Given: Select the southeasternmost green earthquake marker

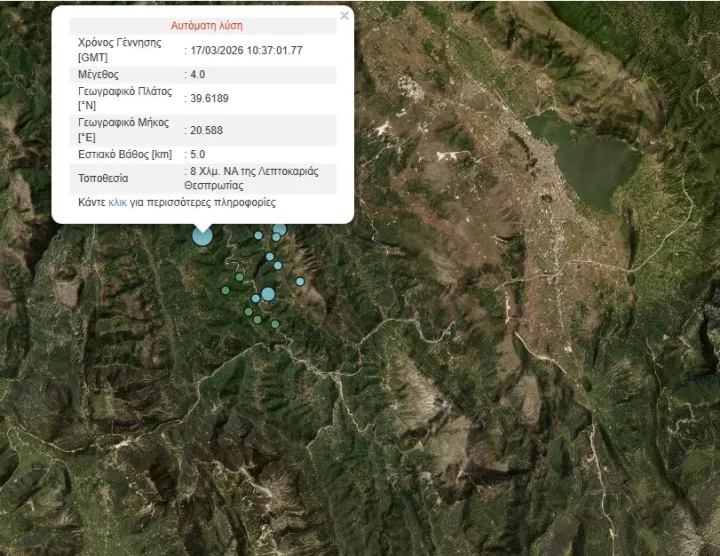Looking at the screenshot, I should click(275, 324).
